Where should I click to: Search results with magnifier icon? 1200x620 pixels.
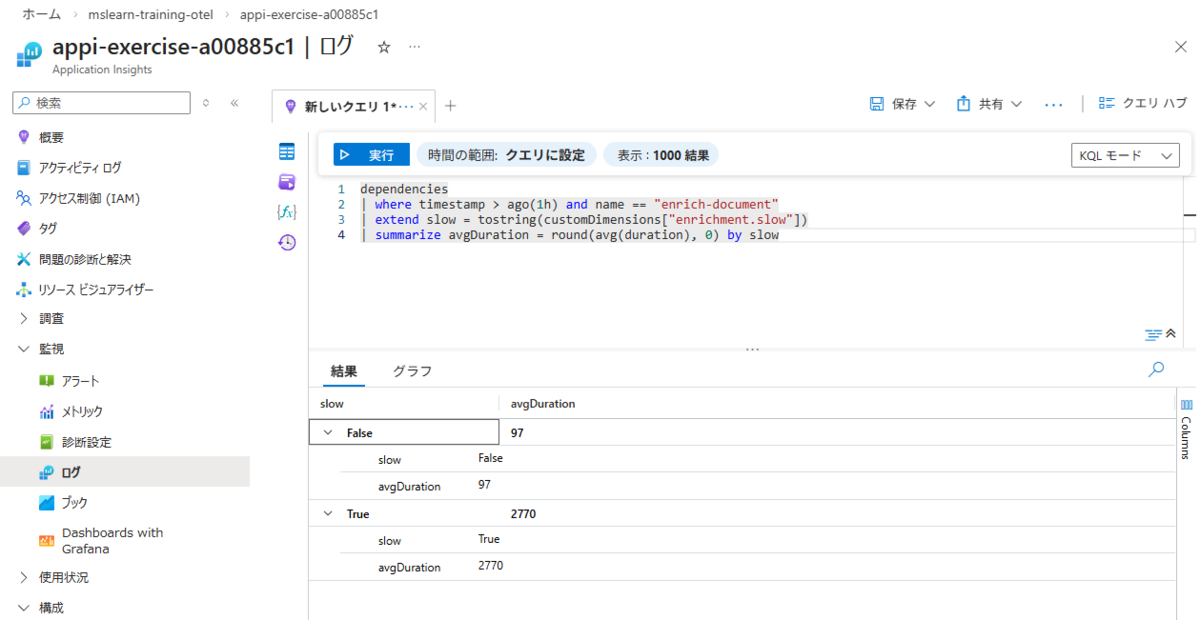pyautogui.click(x=1156, y=369)
